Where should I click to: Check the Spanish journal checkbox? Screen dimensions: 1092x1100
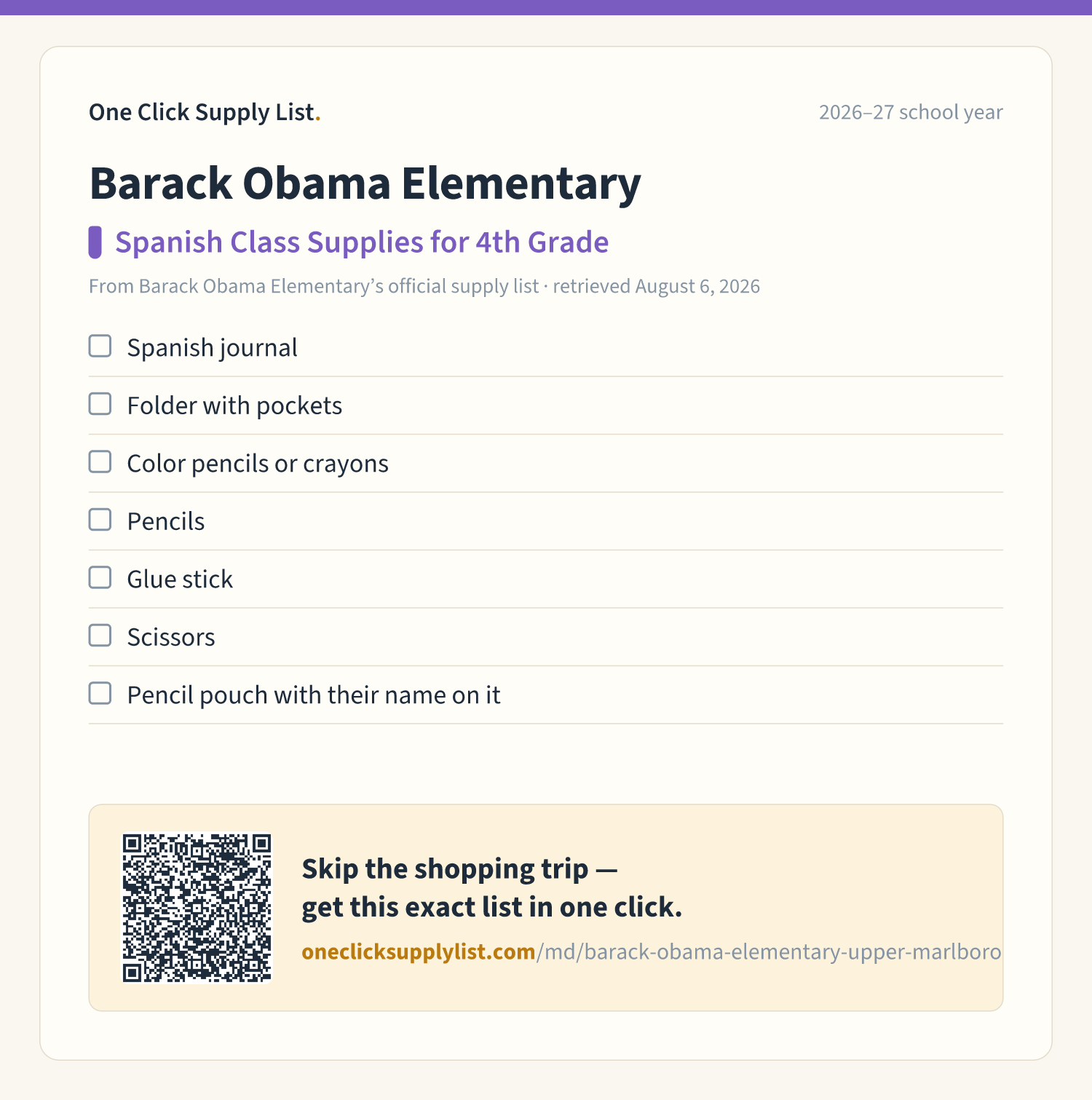tap(100, 346)
